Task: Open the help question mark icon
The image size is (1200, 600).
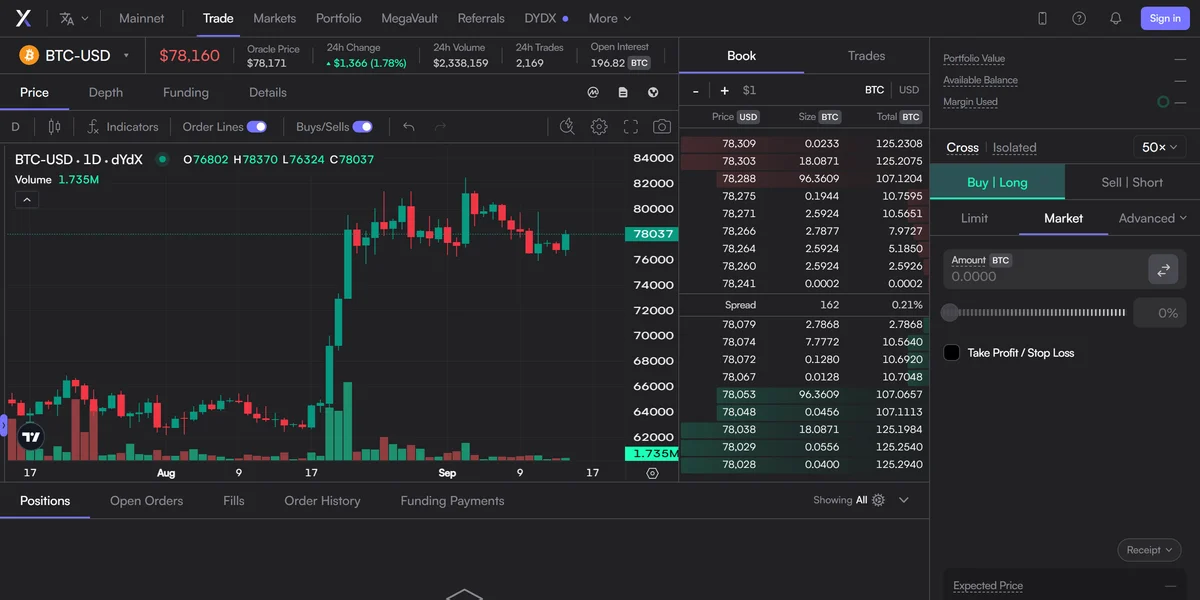Action: coord(1079,18)
